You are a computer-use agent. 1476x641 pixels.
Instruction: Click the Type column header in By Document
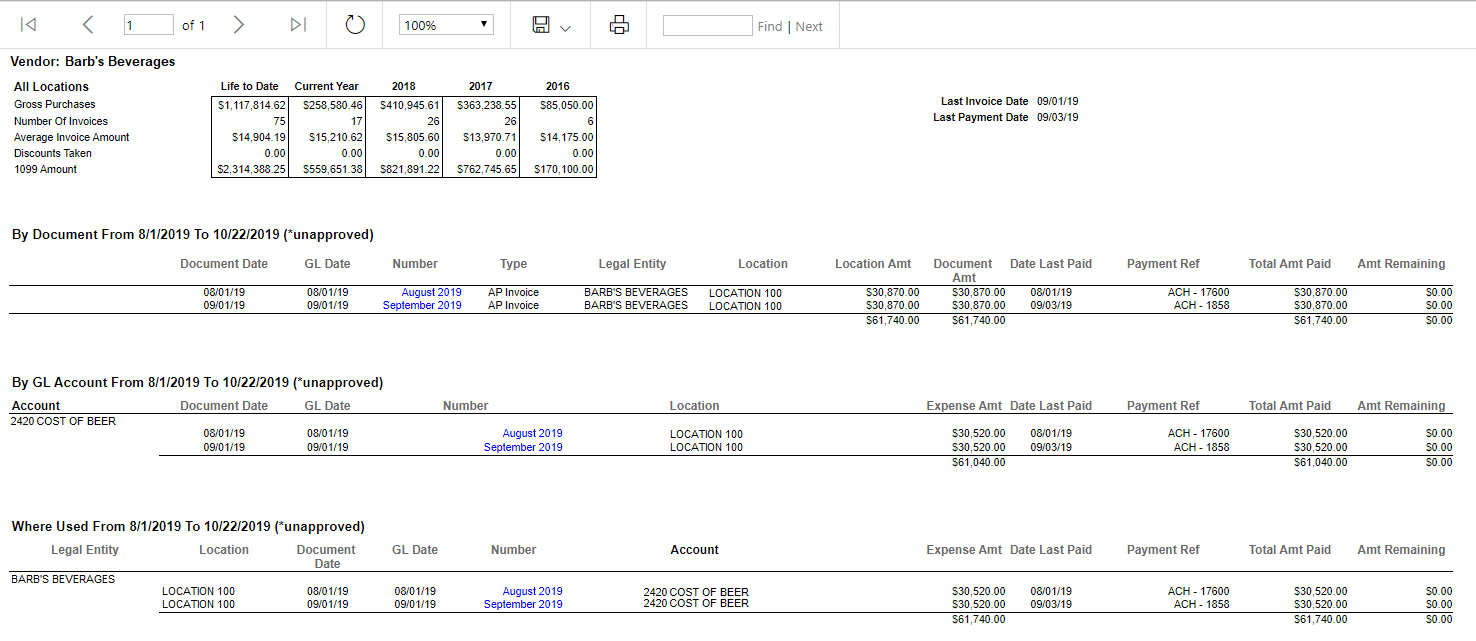coord(513,264)
